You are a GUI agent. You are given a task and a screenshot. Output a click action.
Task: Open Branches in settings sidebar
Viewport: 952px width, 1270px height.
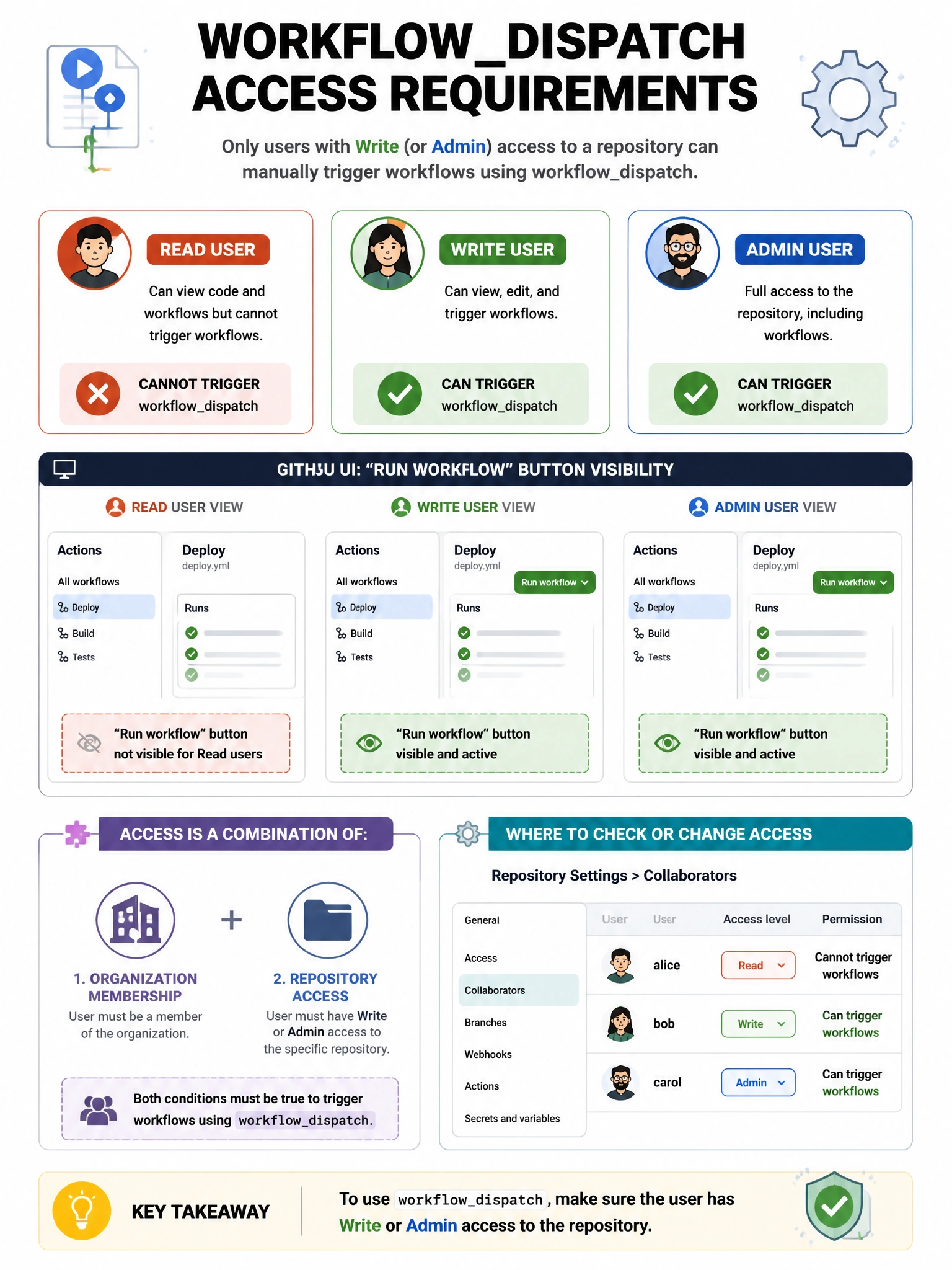485,1023
